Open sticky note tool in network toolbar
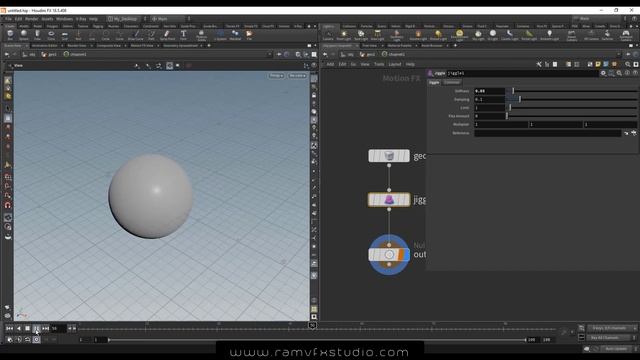This screenshot has width=640, height=360. pos(598,64)
